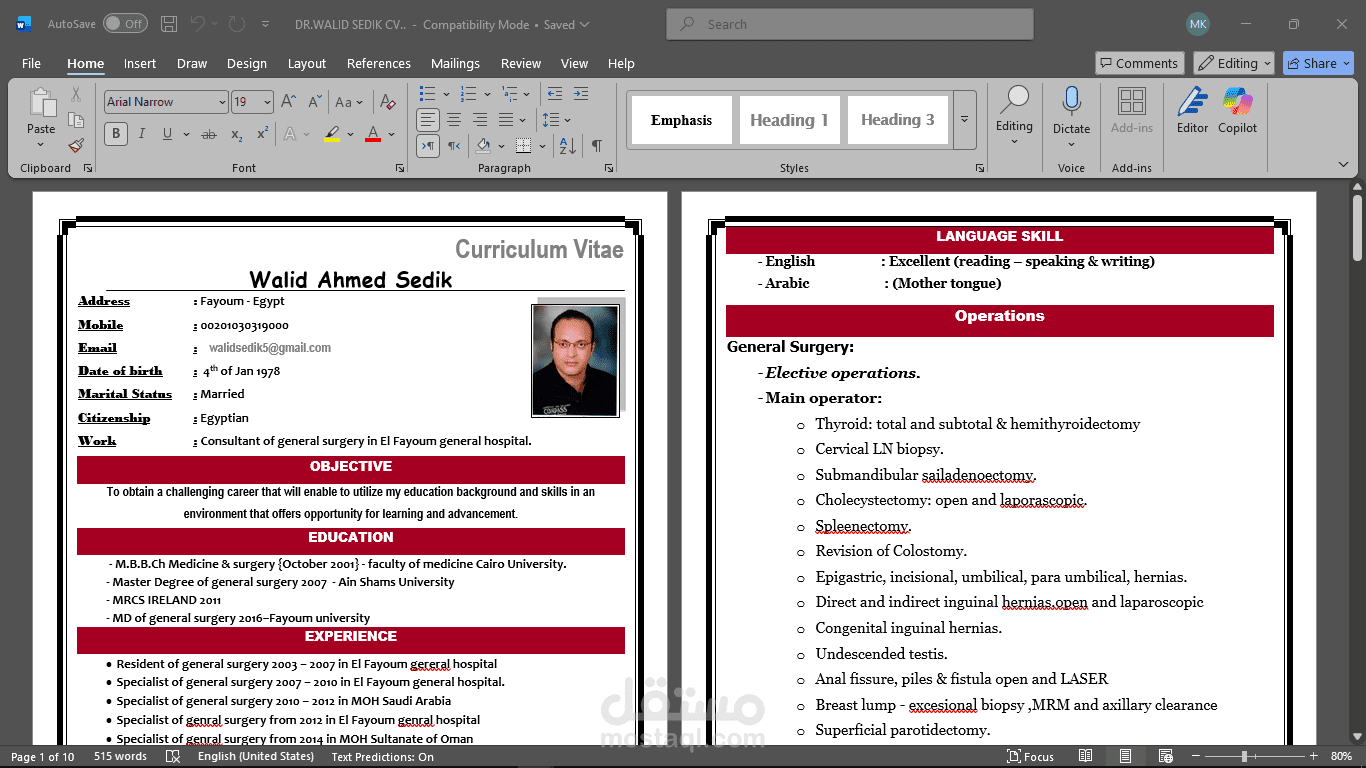Toggle Subscript formatting
1366x768 pixels.
[x=237, y=134]
